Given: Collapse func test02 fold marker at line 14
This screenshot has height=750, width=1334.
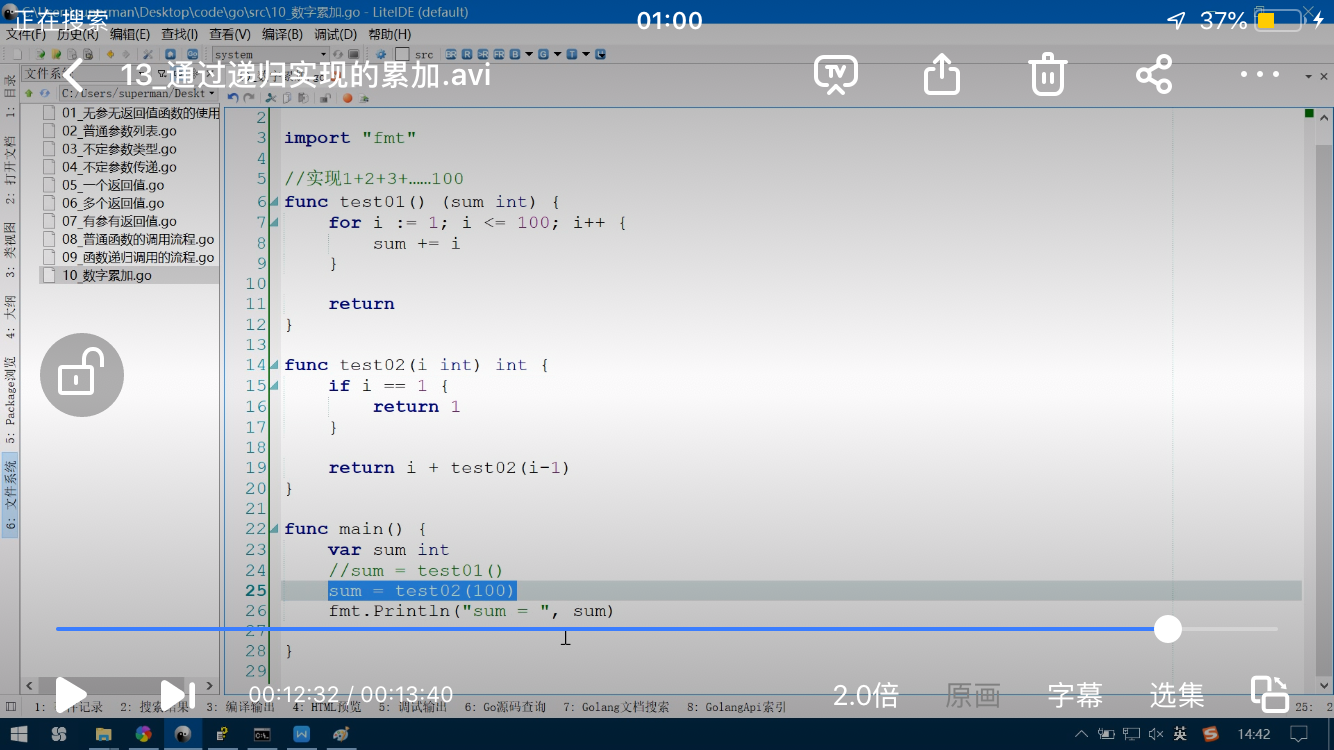Looking at the screenshot, I should [x=275, y=365].
